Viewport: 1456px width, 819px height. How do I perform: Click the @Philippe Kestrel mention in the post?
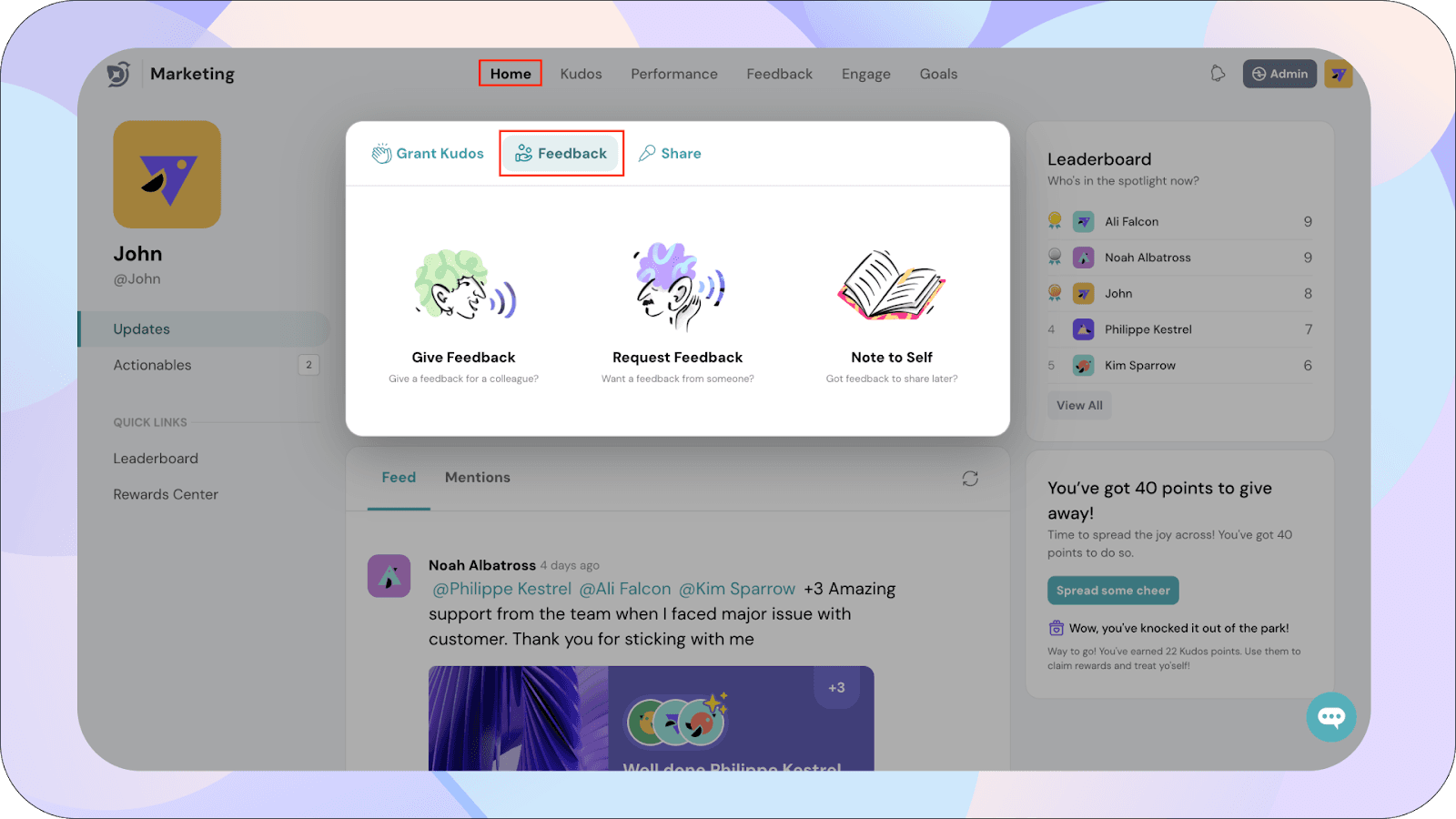(502, 590)
